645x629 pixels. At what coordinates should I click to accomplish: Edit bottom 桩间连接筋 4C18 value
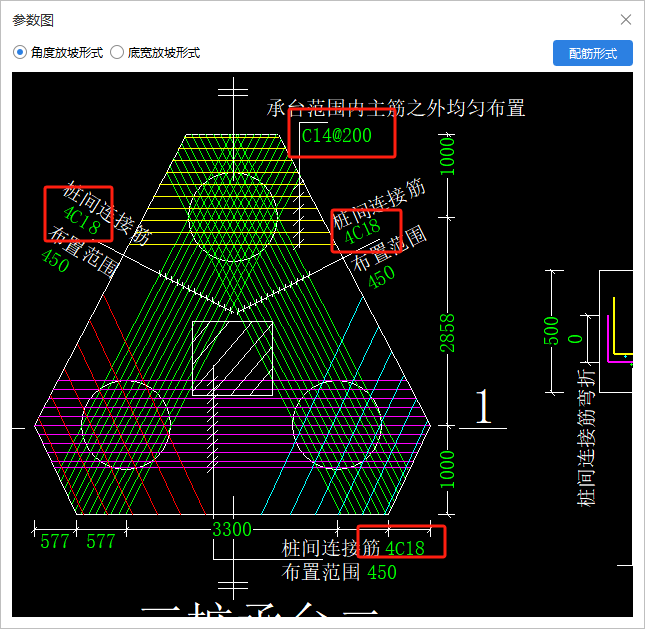click(x=405, y=548)
